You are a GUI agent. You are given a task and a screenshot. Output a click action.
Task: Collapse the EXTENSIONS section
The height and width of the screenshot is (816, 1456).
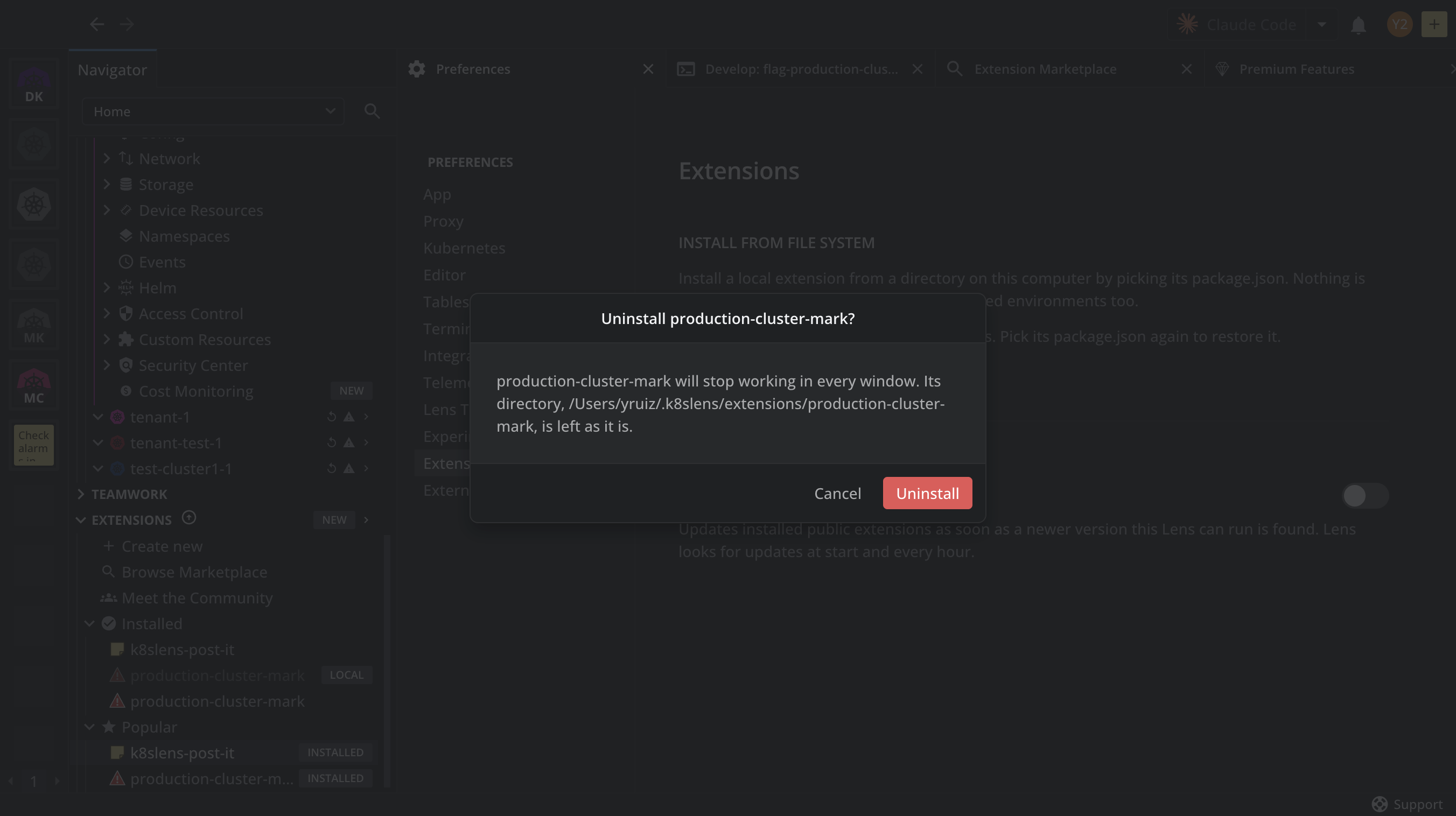coord(81,520)
